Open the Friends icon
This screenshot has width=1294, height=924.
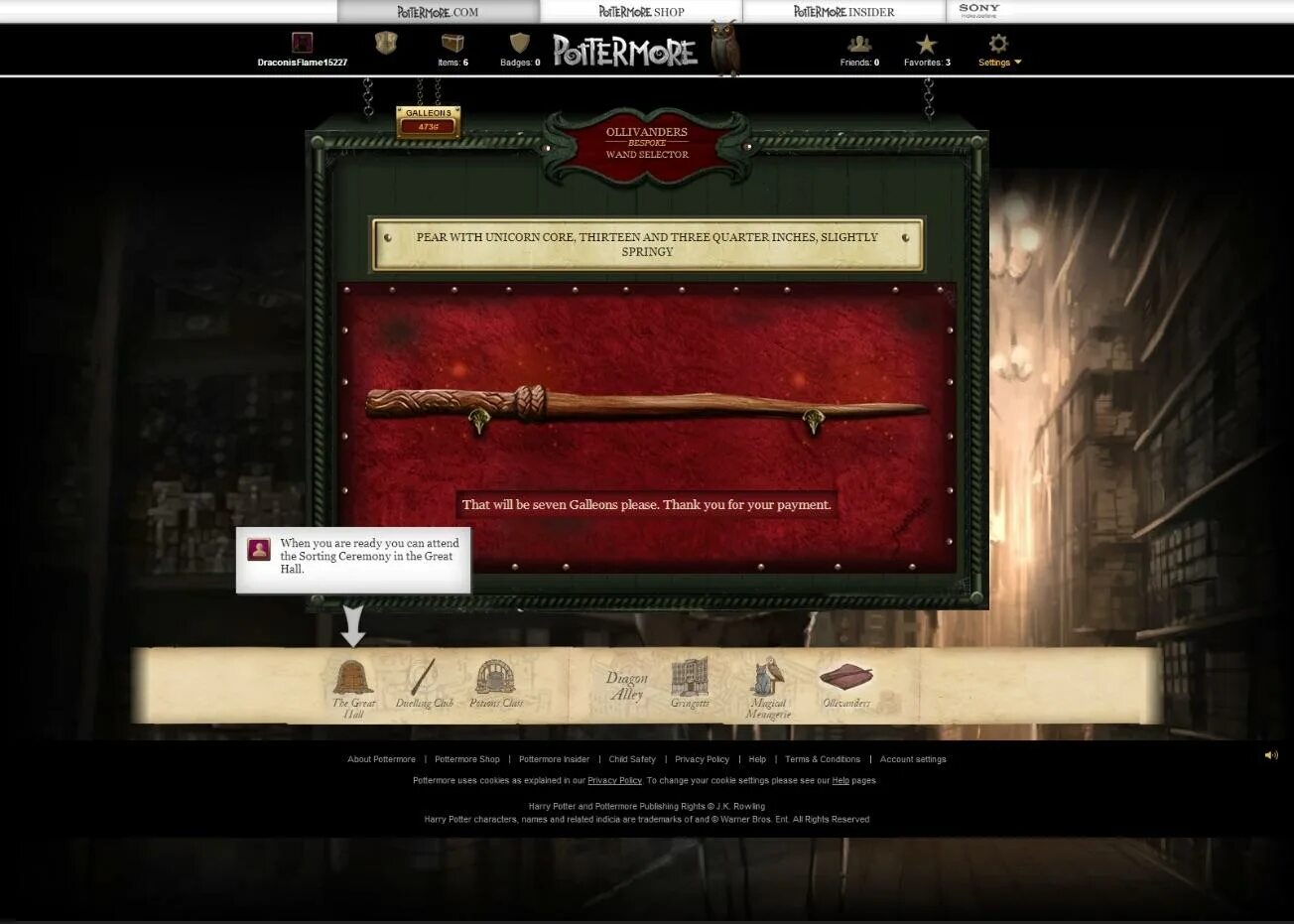[859, 44]
